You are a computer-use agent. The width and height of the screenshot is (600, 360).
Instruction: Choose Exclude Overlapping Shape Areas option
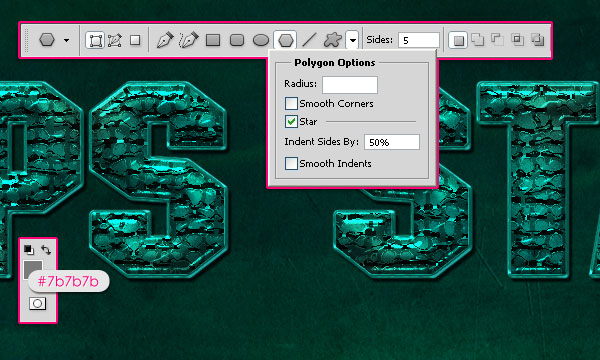click(x=537, y=40)
